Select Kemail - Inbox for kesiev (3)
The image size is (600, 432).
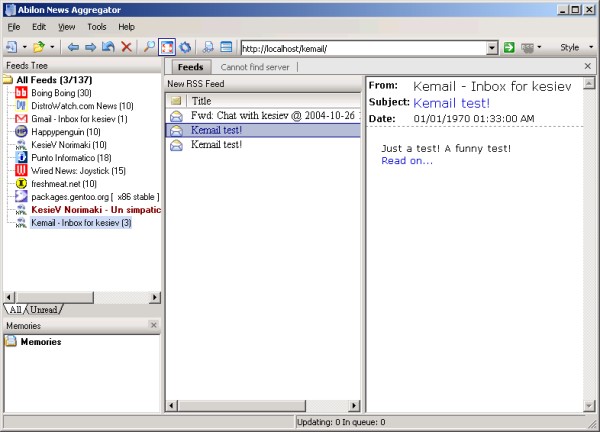pyautogui.click(x=81, y=223)
